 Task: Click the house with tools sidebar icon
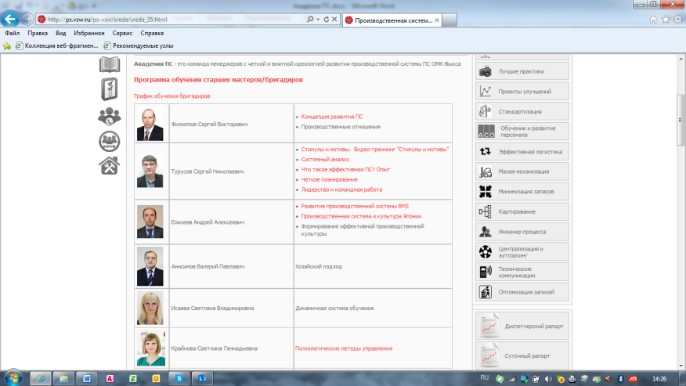pyautogui.click(x=109, y=166)
